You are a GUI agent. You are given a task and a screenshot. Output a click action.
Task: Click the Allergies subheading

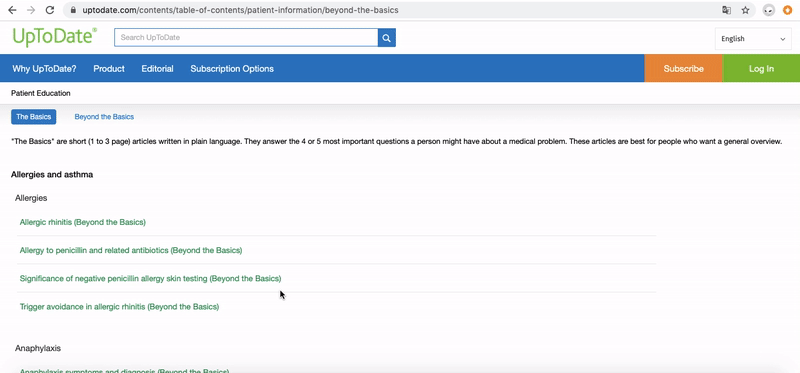pos(31,198)
